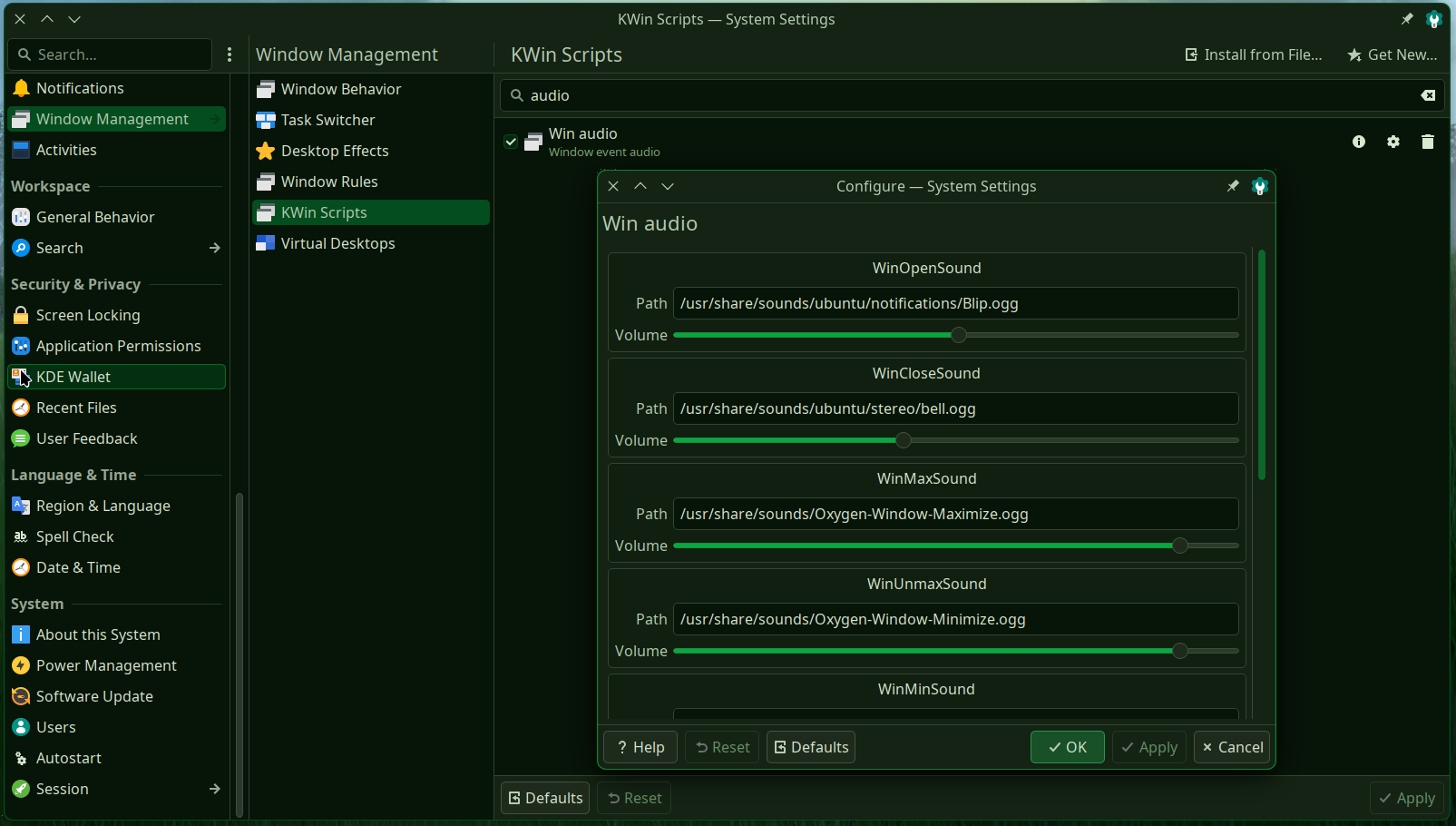Click WinUnmaxSound path field
The image size is (1456, 826).
[x=955, y=619]
